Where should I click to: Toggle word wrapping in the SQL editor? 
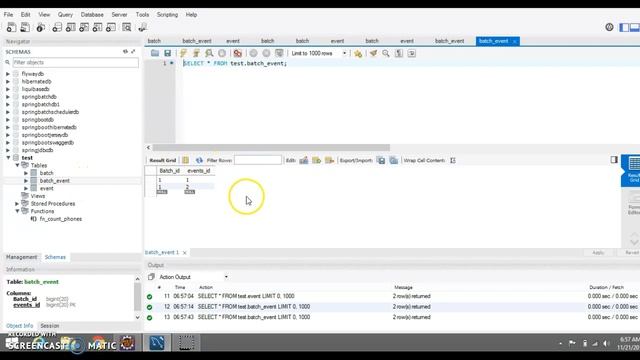click(x=411, y=53)
